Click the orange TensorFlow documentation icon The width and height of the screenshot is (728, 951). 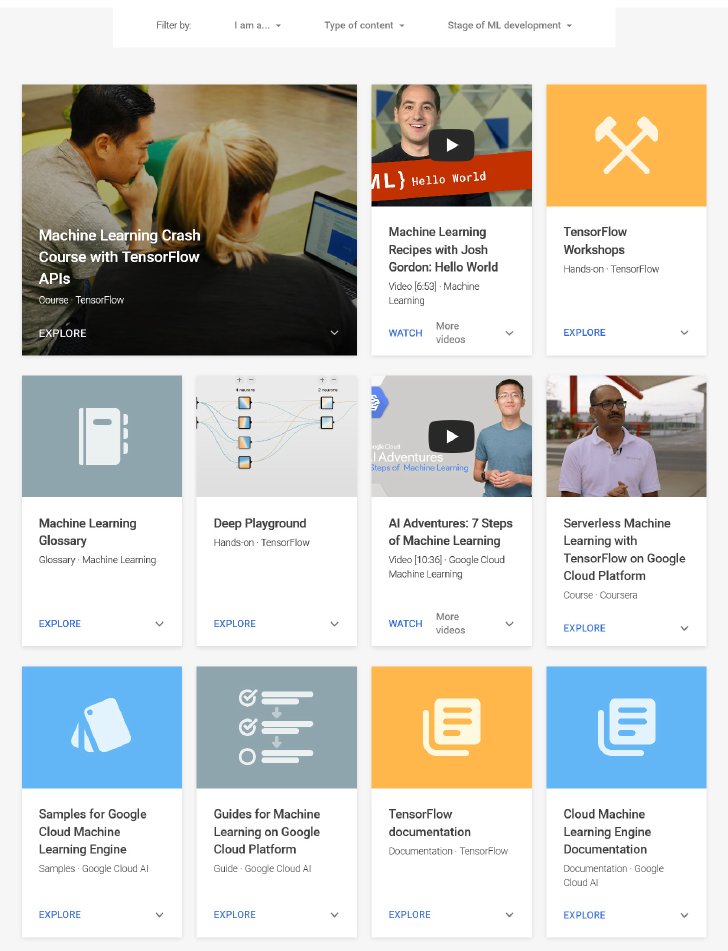(x=451, y=727)
